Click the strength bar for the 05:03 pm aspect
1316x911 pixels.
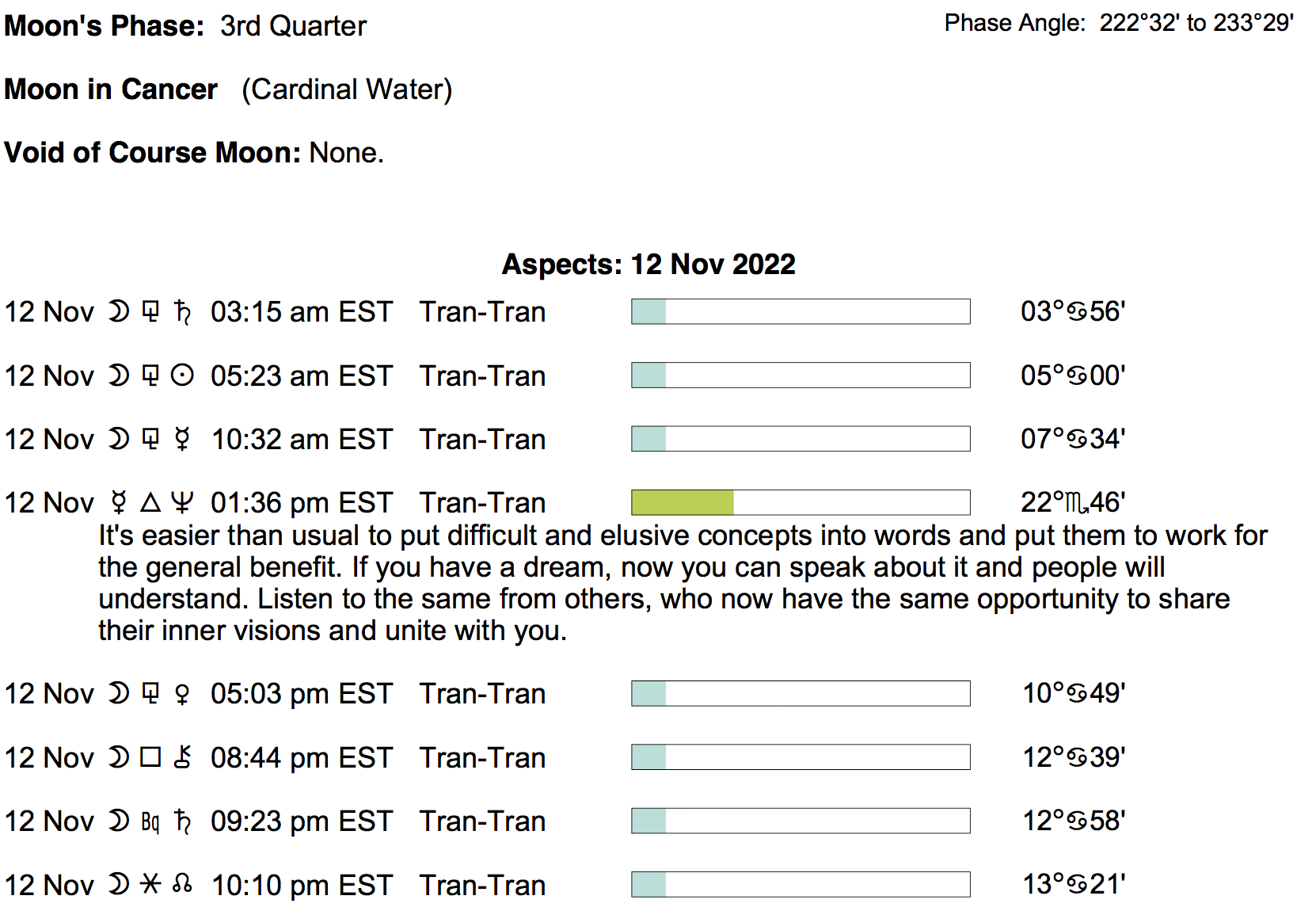(x=800, y=693)
